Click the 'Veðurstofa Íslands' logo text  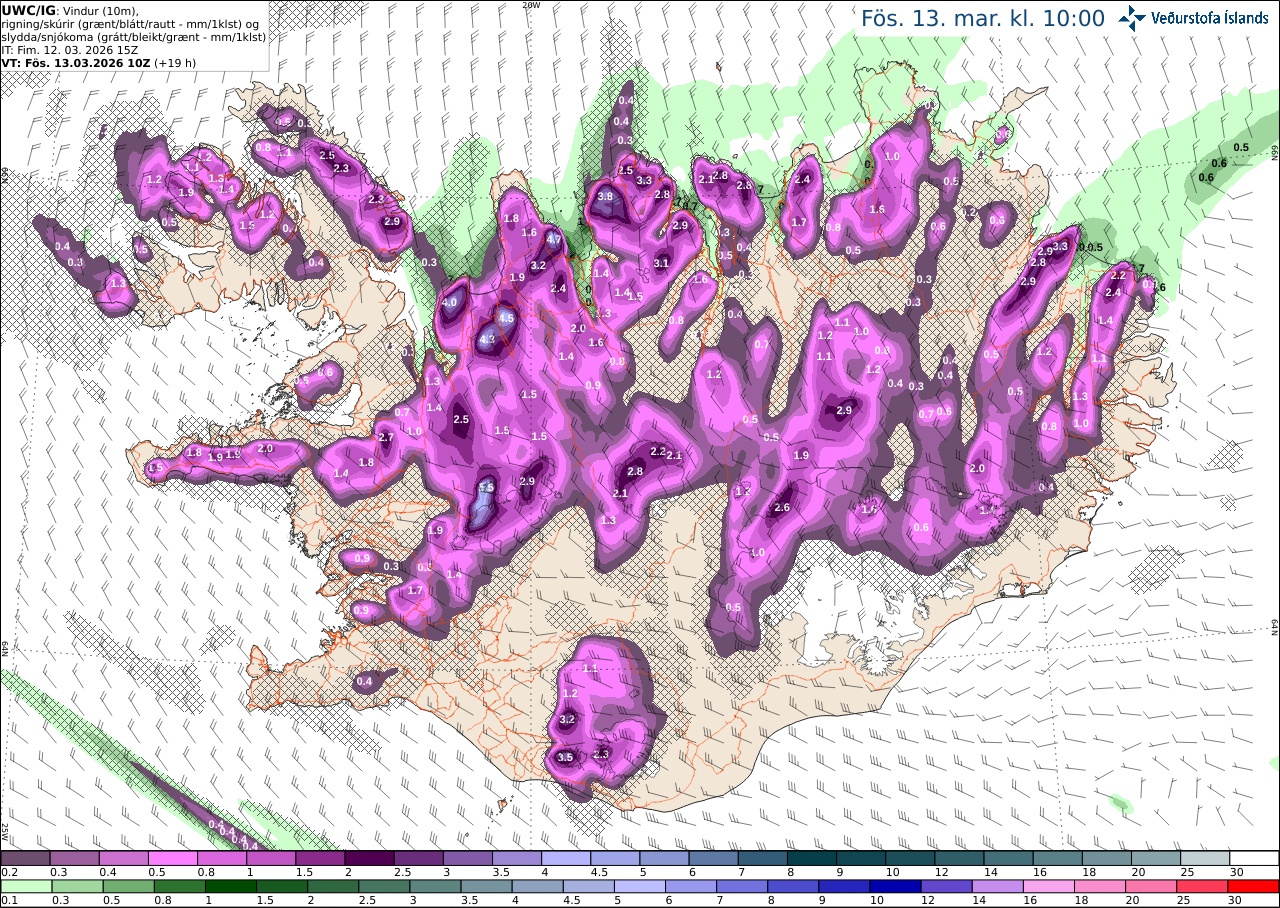1210,17
